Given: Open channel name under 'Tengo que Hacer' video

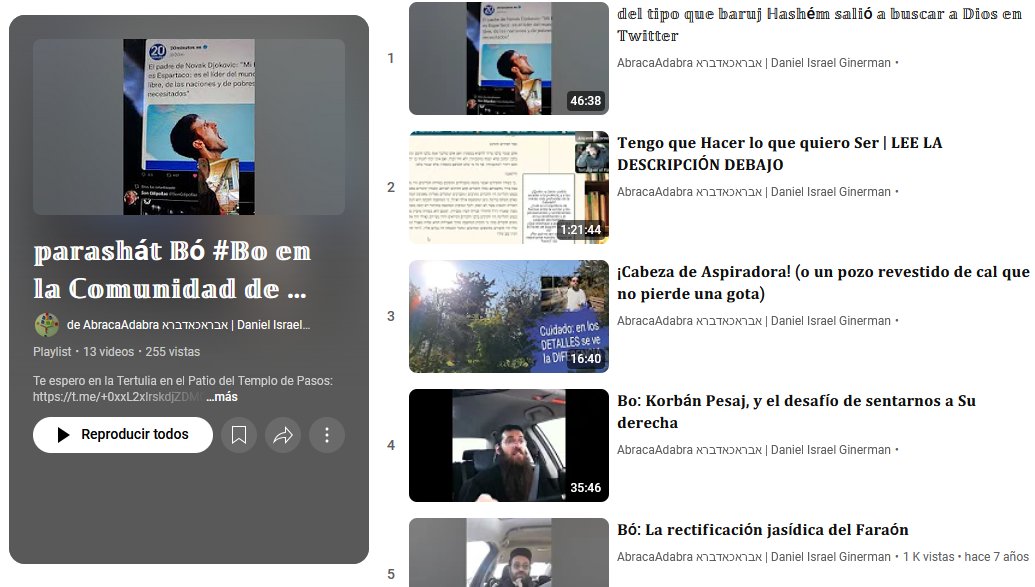Looking at the screenshot, I should [754, 191].
